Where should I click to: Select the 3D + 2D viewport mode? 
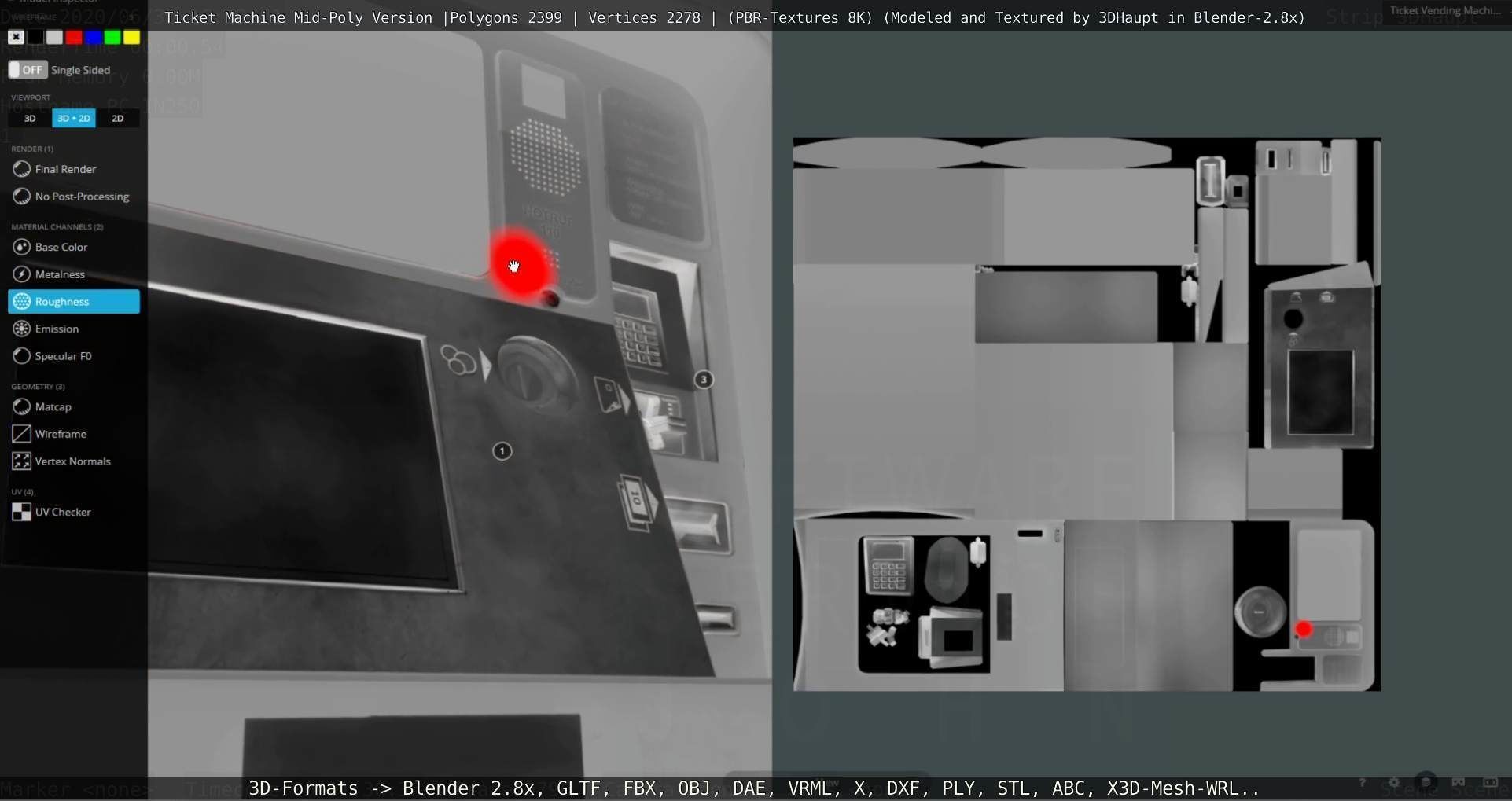(x=74, y=119)
